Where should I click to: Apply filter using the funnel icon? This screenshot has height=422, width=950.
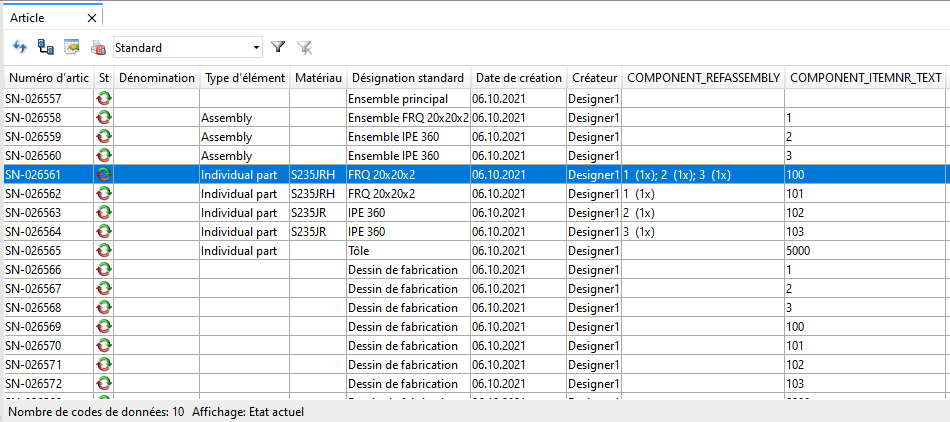point(279,47)
